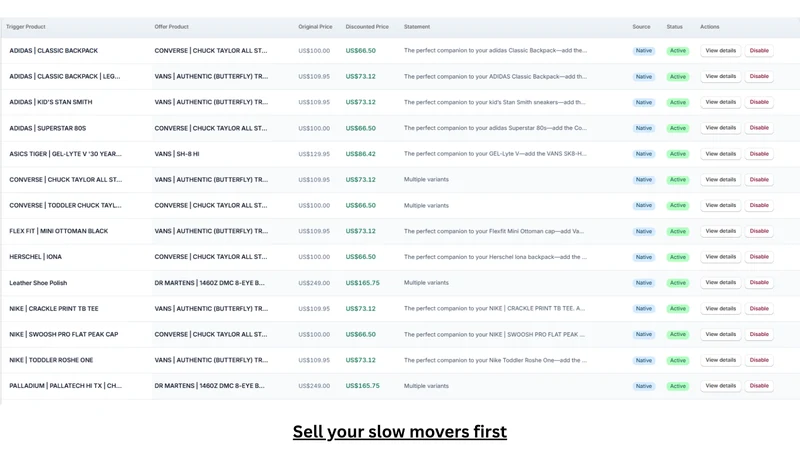Click US$129.95 original price

pyautogui.click(x=314, y=154)
